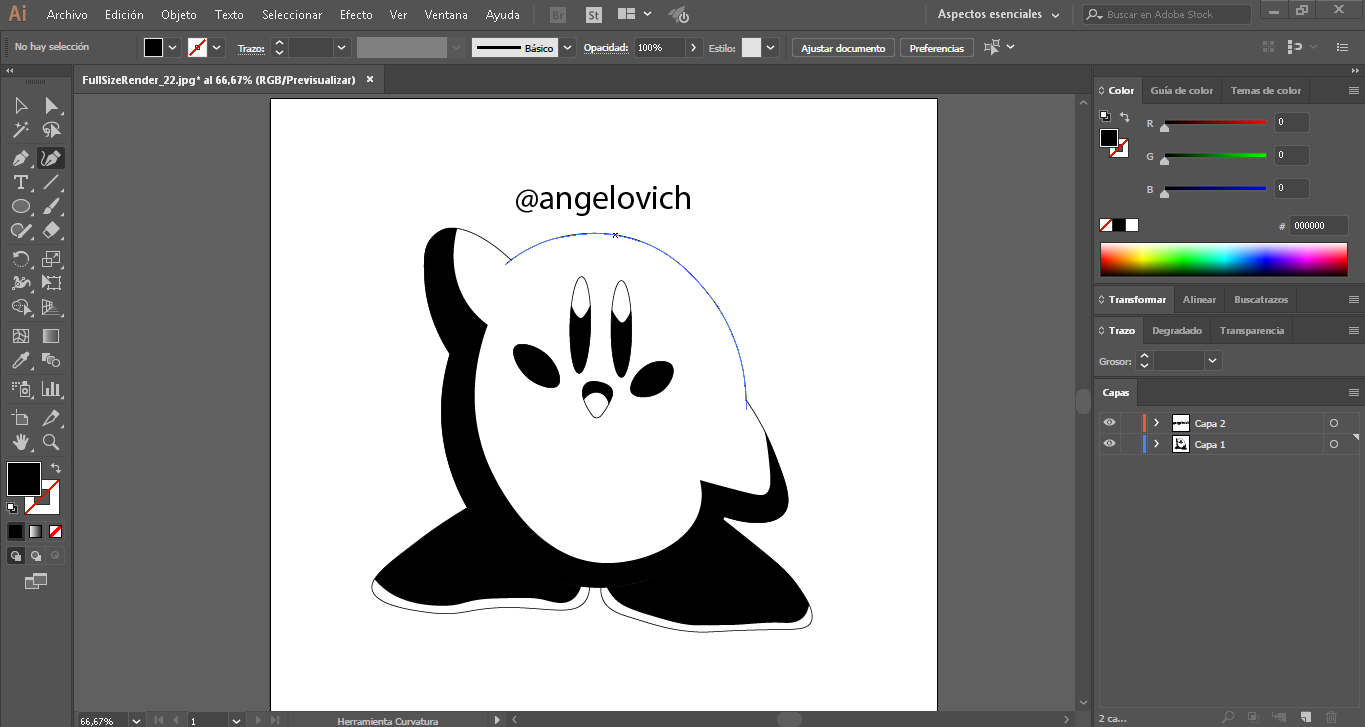Open the Efecto menu
This screenshot has width=1365, height=727.
356,15
